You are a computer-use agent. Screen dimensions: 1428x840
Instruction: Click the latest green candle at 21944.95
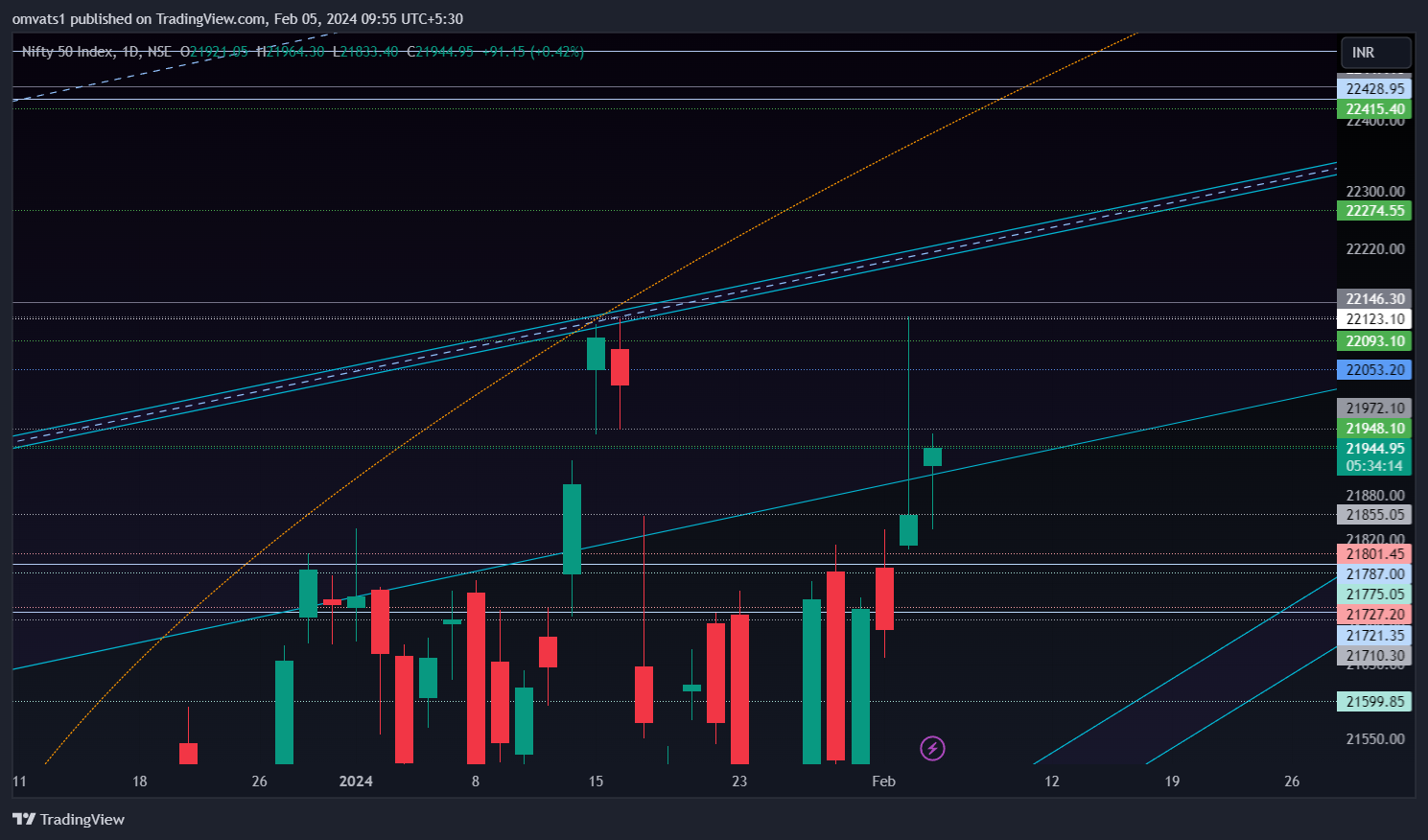(x=932, y=456)
